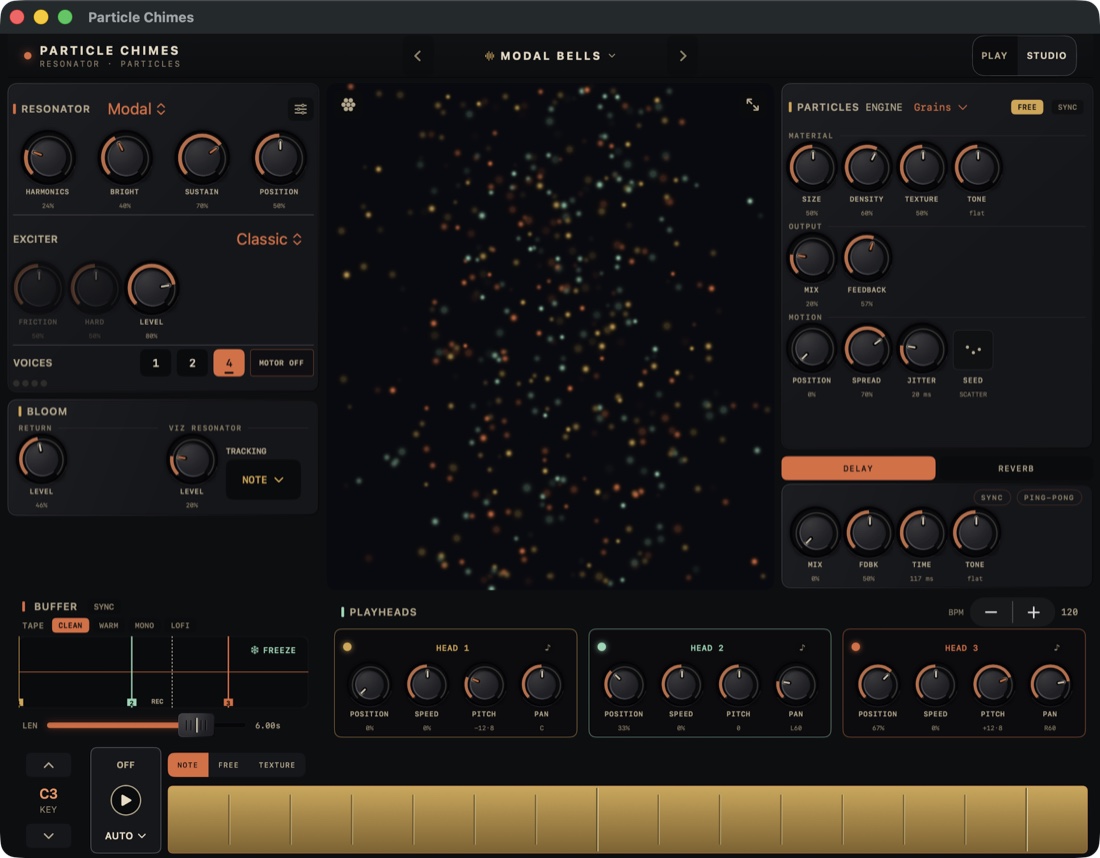This screenshot has height=858, width=1100.
Task: Toggle the Head 1 yellow enable dot
Action: (x=347, y=647)
